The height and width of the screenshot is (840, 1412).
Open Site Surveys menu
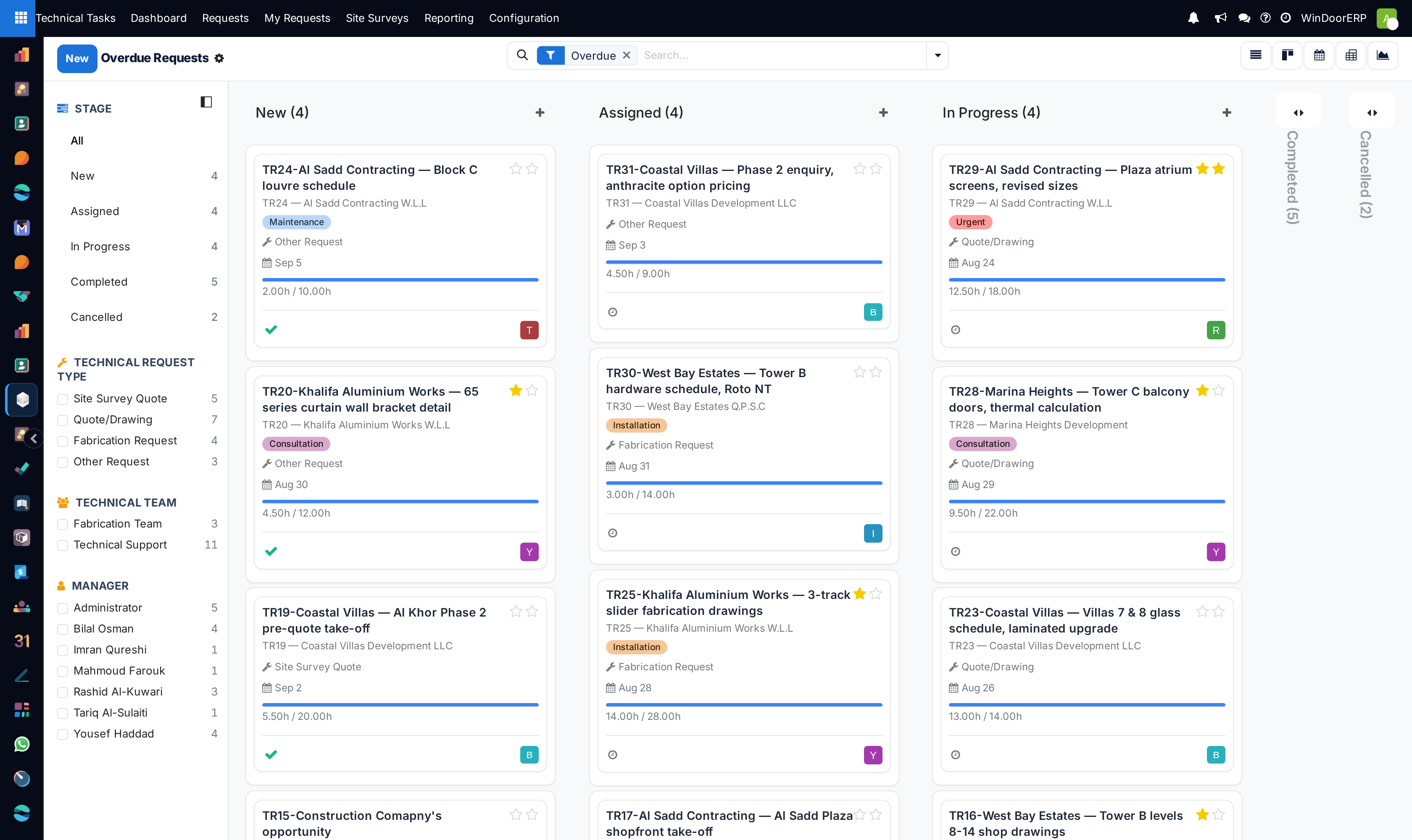coord(377,18)
